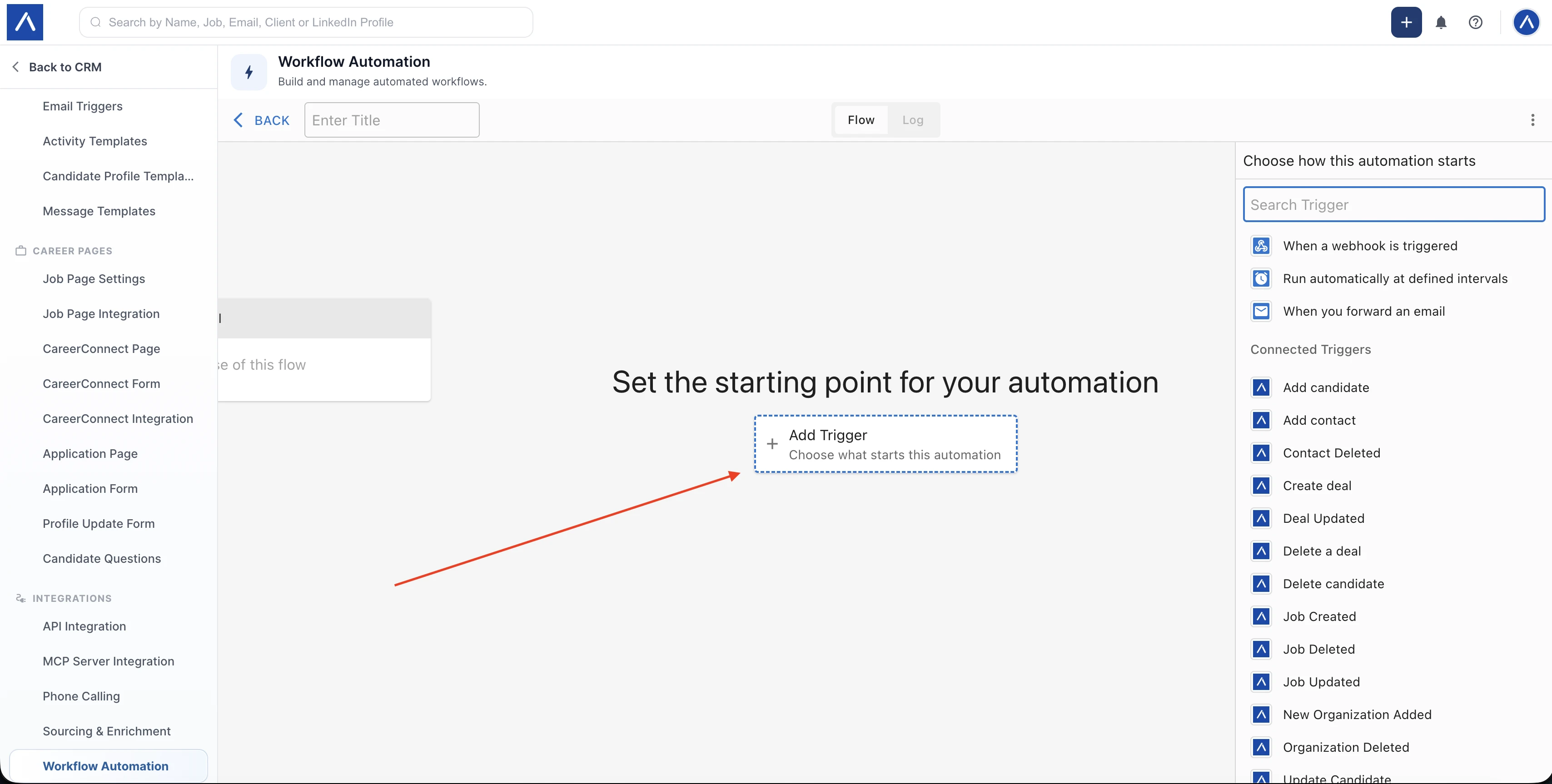Click the plus icon in Add Trigger box

coord(772,444)
